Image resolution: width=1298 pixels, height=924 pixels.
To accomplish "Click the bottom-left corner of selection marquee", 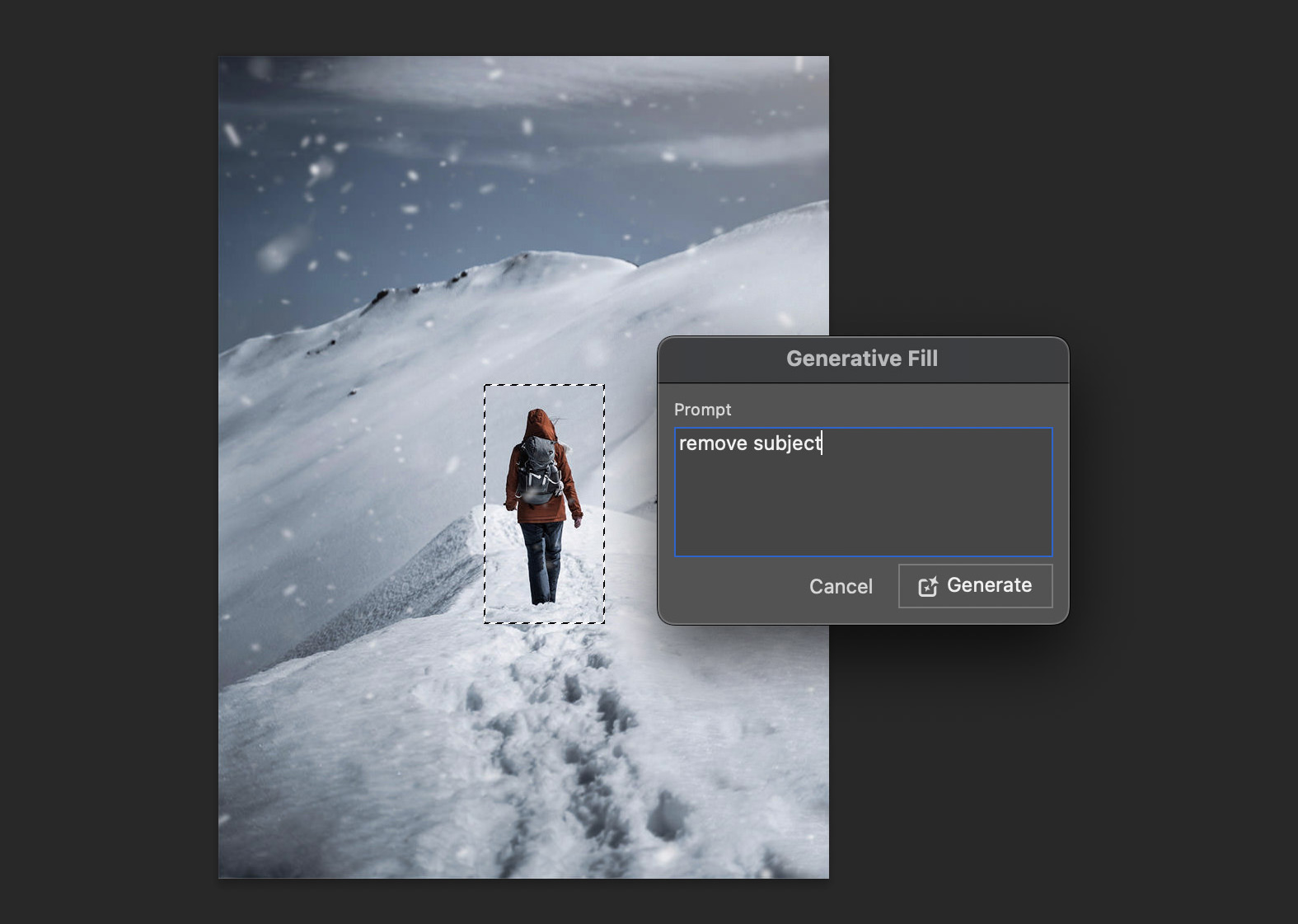I will (485, 622).
